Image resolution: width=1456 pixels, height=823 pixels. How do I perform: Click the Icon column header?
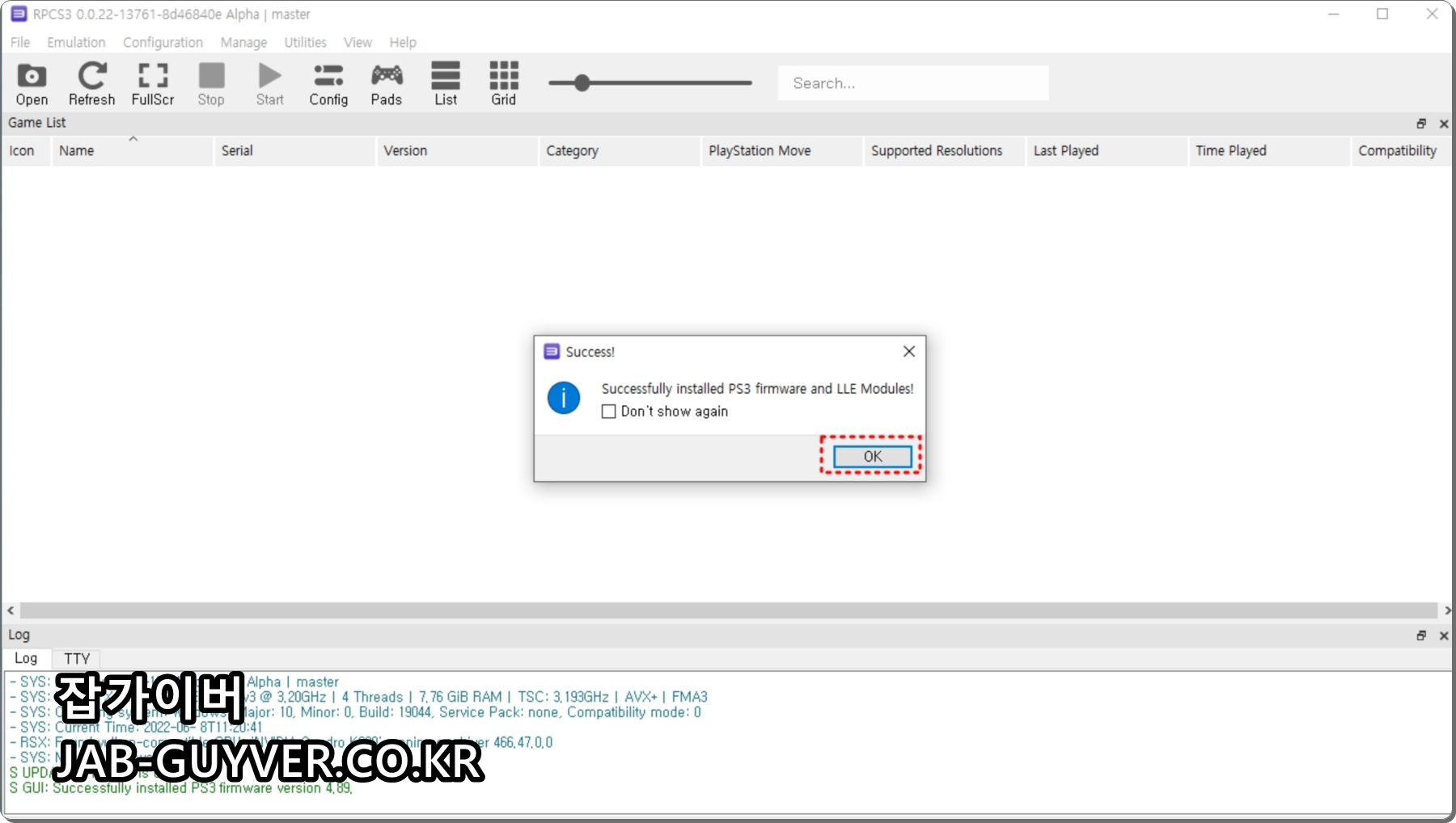click(x=26, y=151)
